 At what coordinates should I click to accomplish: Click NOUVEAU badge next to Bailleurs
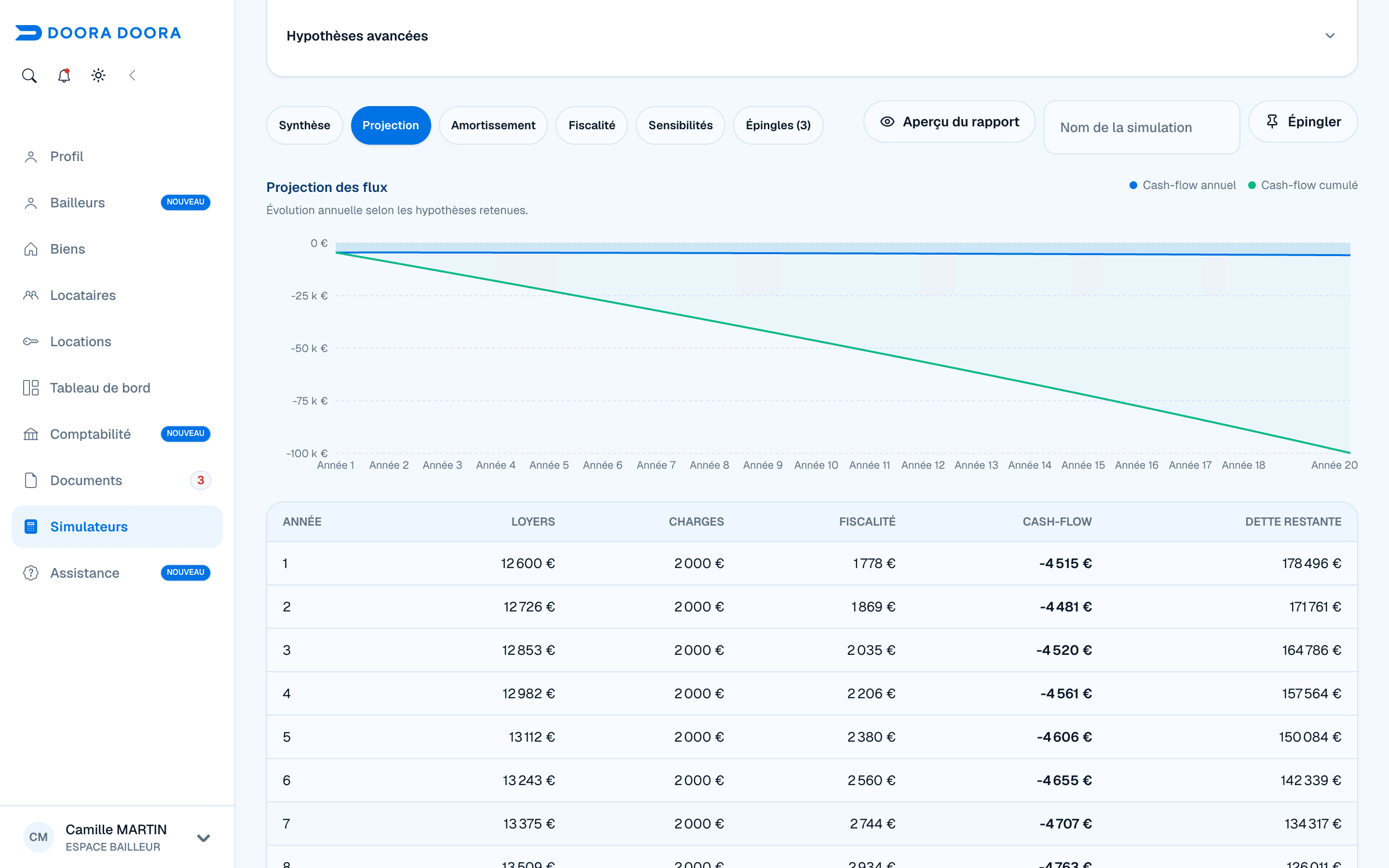(185, 202)
